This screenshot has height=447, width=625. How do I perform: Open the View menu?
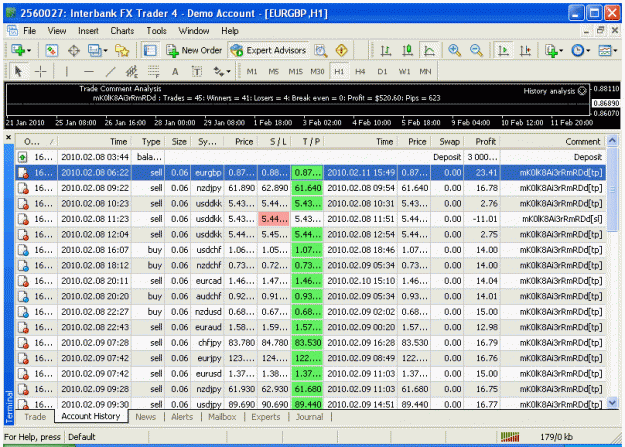[x=57, y=31]
